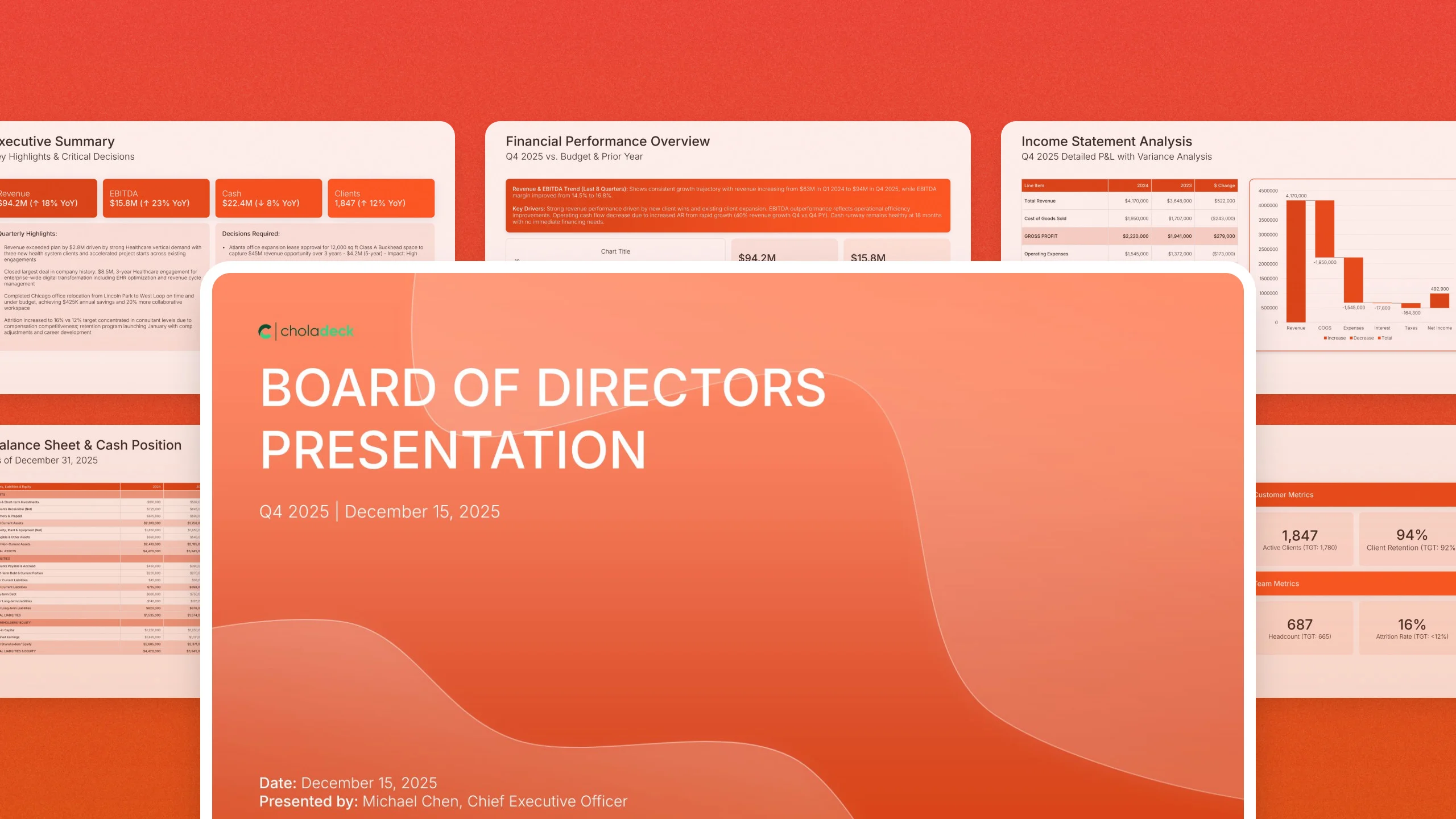This screenshot has width=1456, height=819.
Task: Click the 'Key Highlights & Critical Decisions' subtitle
Action: (67, 156)
